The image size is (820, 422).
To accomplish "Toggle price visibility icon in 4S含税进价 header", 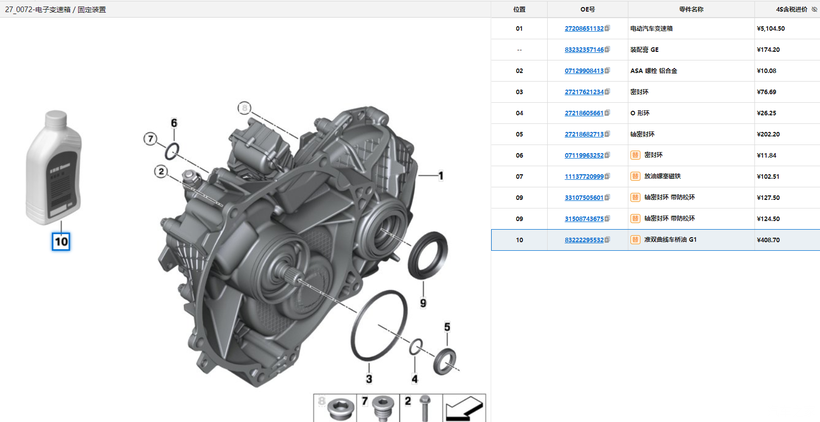I will [x=814, y=9].
